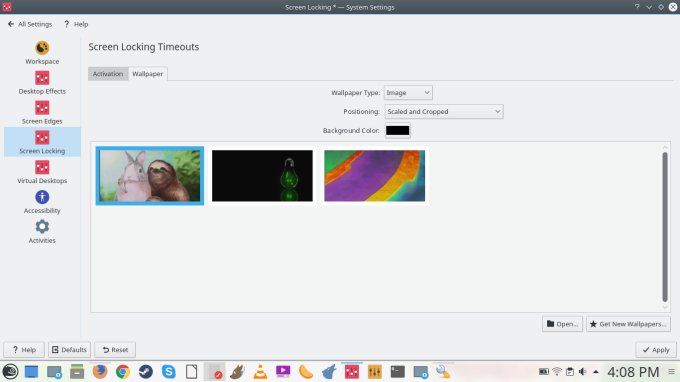Click the Reset button
This screenshot has width=680, height=382.
[115, 349]
